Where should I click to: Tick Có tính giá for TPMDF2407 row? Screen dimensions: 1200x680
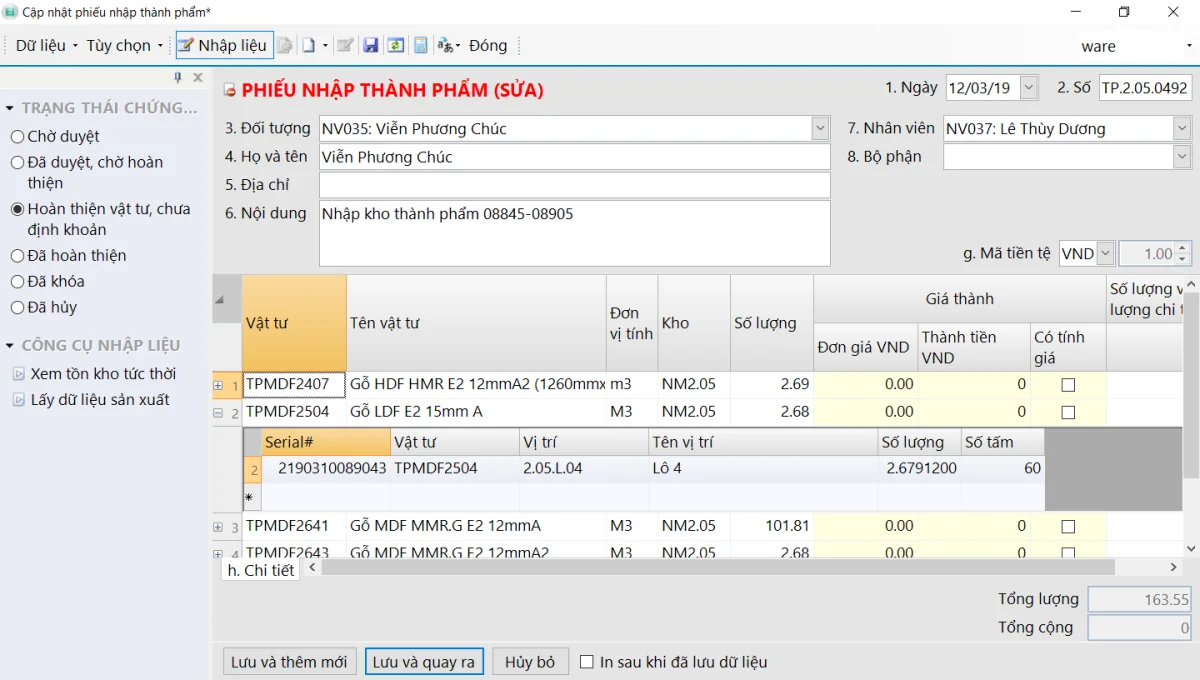tap(1068, 385)
